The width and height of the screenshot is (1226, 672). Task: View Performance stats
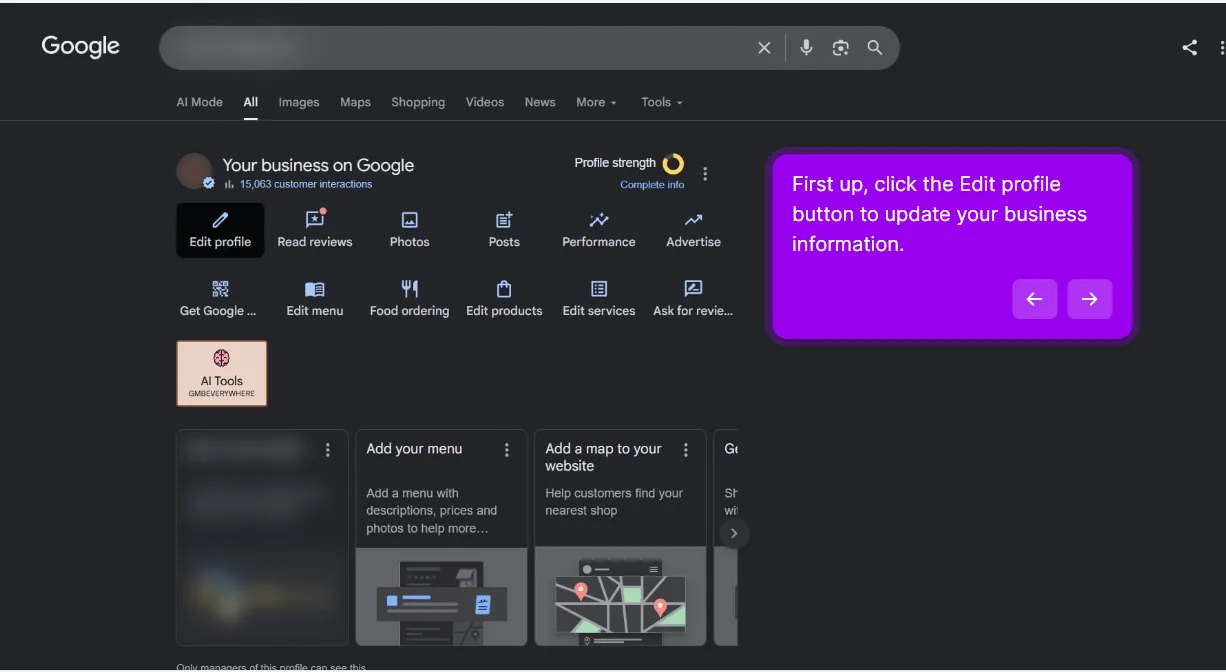click(x=599, y=230)
